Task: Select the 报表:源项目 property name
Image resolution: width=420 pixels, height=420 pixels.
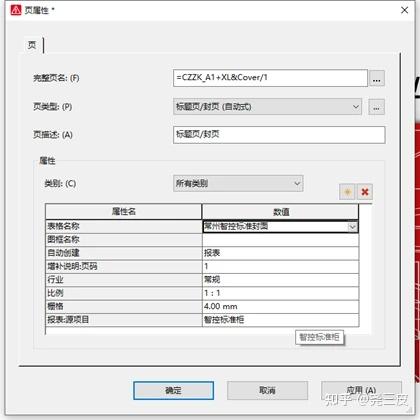Action: [x=124, y=320]
